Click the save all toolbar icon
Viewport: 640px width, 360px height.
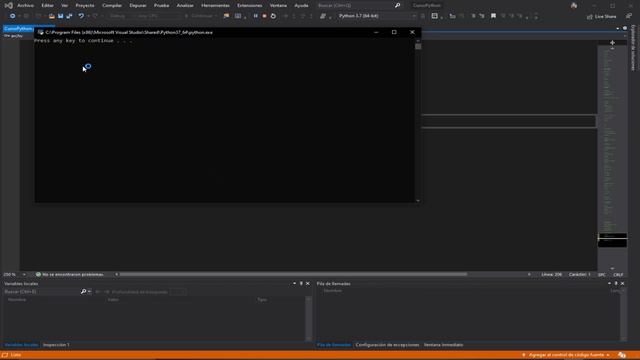pyautogui.click(x=69, y=16)
